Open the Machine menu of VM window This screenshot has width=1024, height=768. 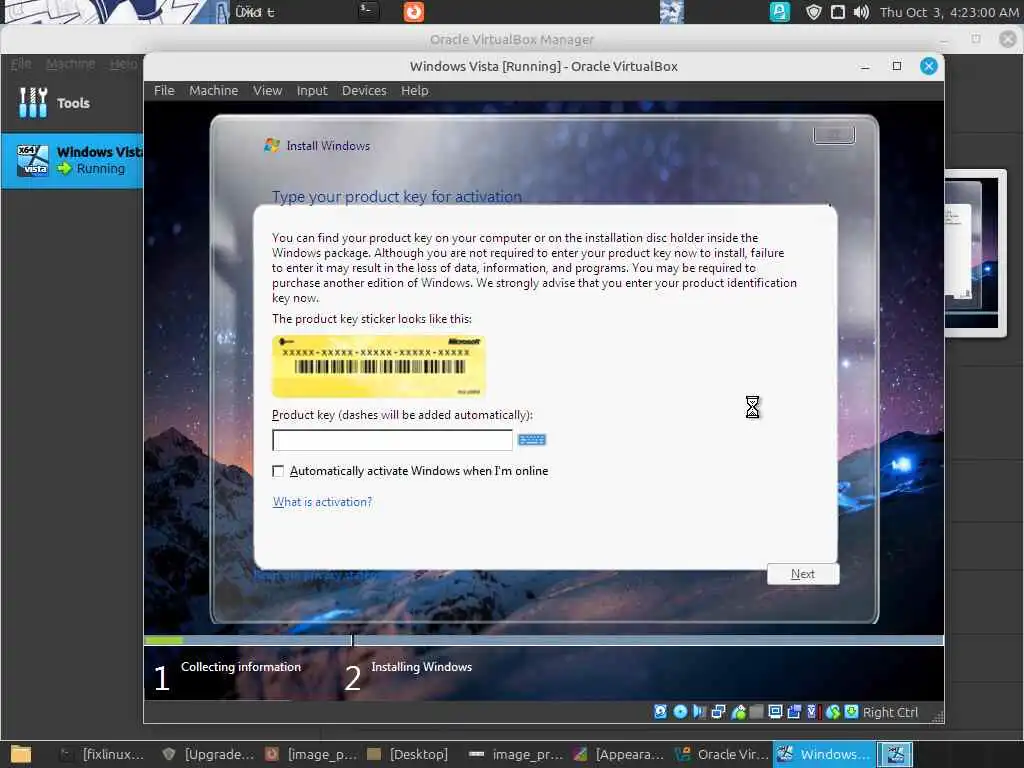(x=214, y=91)
